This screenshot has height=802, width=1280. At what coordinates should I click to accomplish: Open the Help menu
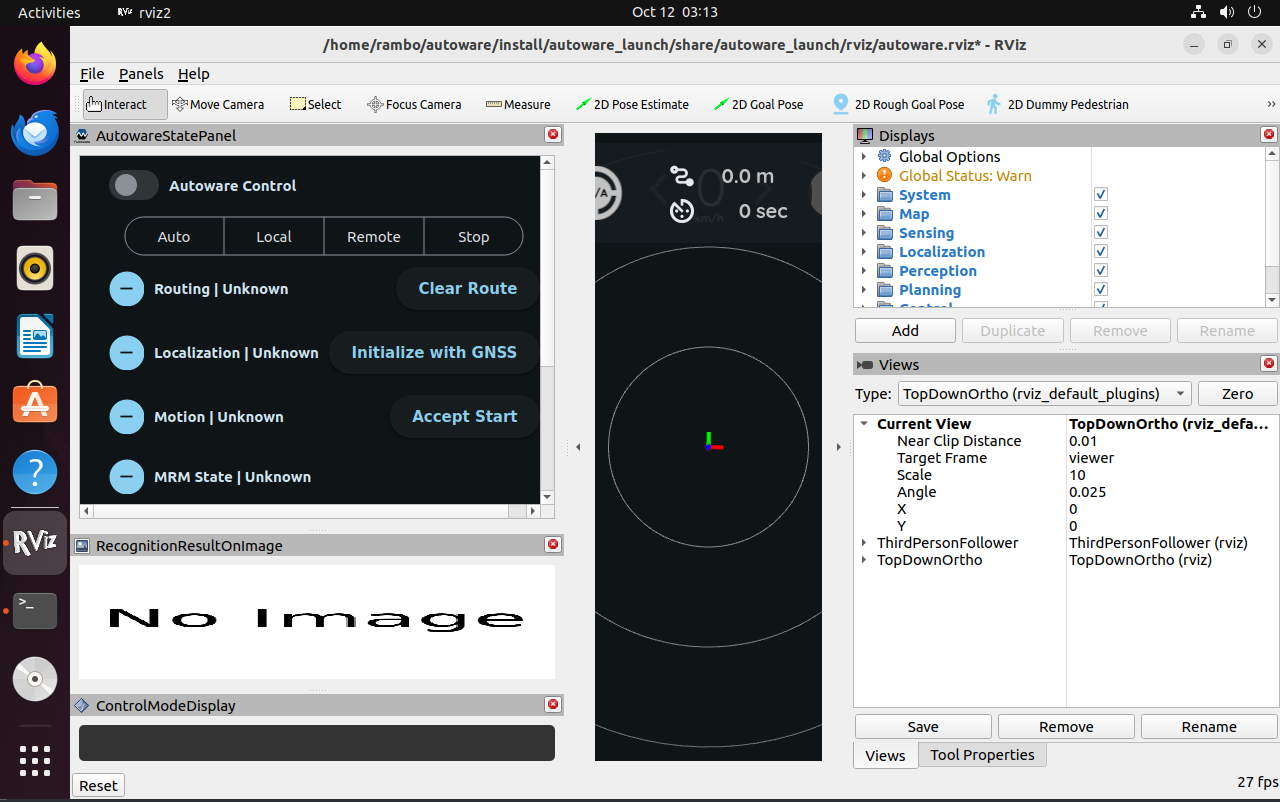194,74
